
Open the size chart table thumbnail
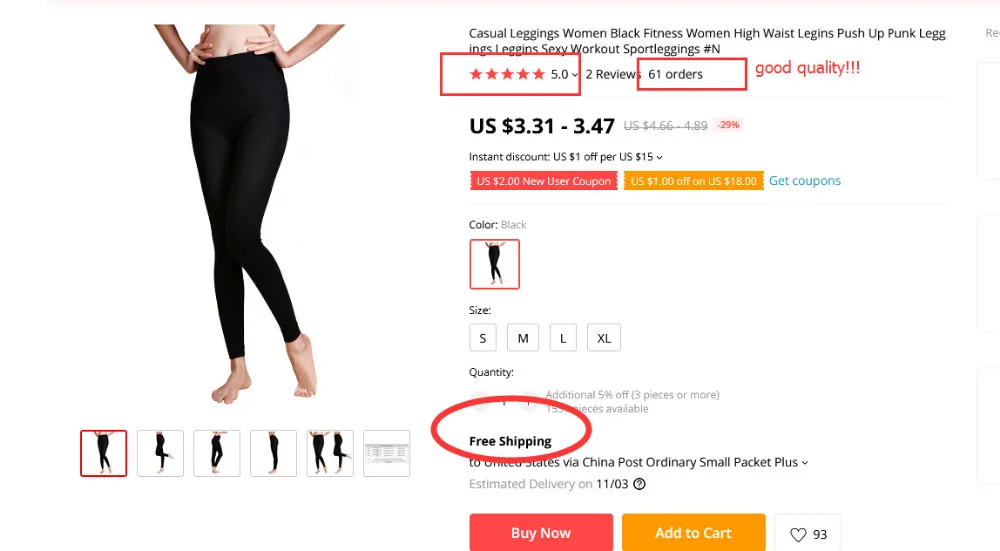tap(386, 453)
